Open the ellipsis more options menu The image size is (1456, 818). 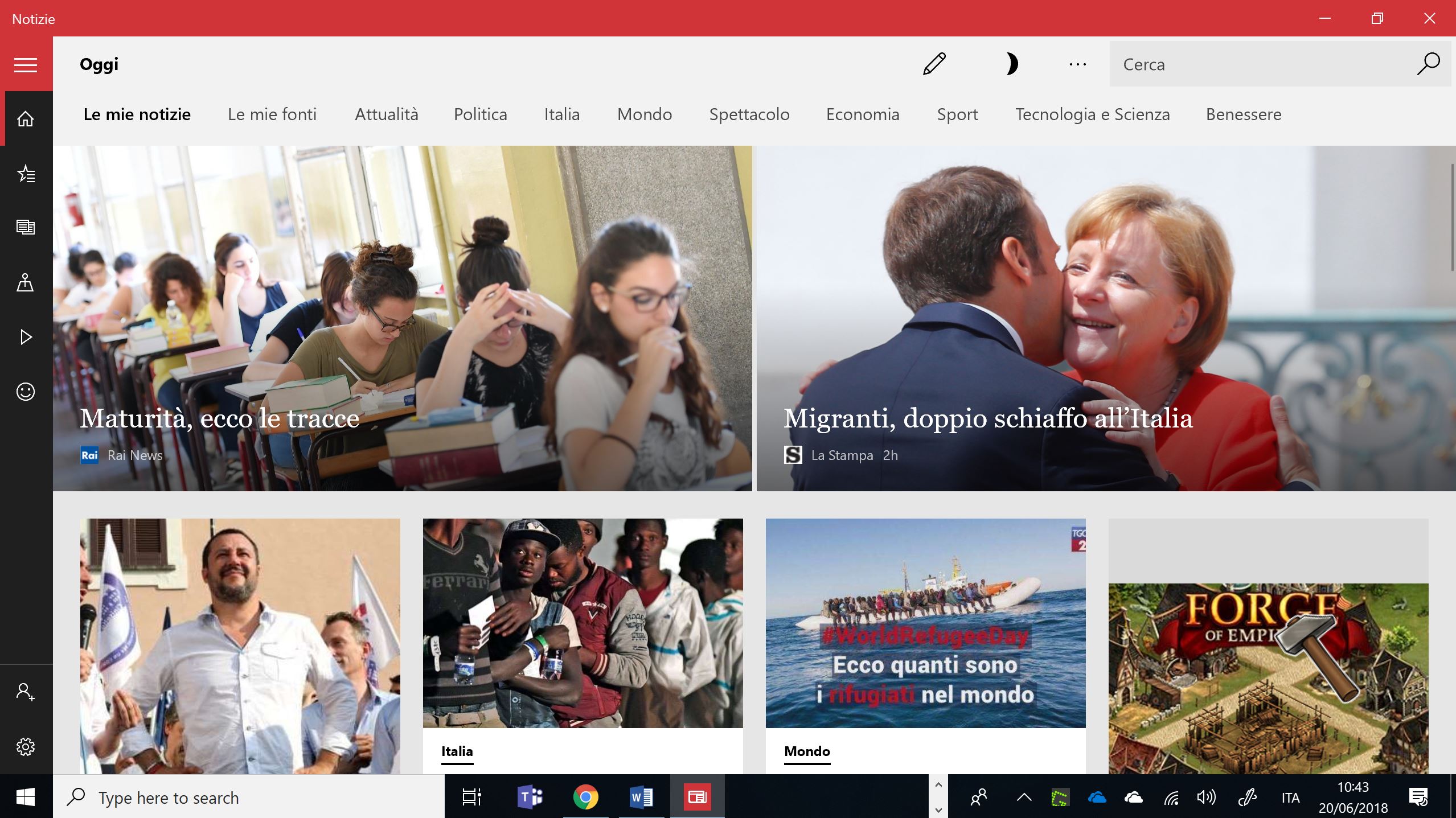(x=1077, y=64)
